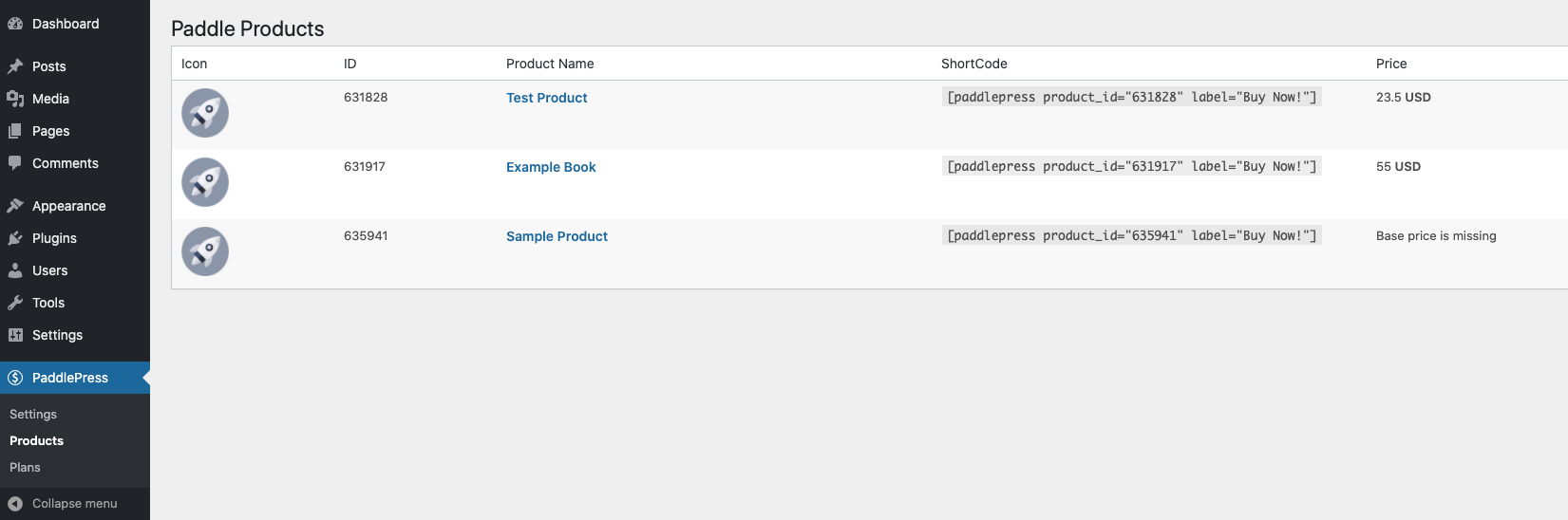
Task: Click the ID value 635941
Action: (366, 235)
